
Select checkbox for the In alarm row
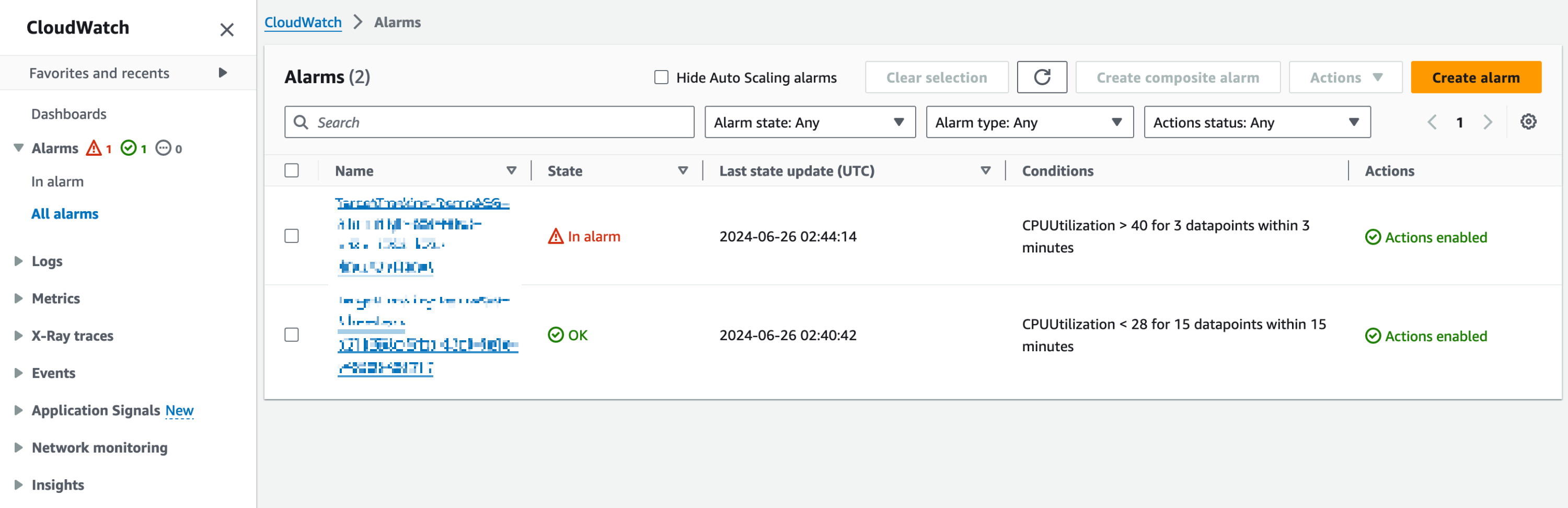292,235
